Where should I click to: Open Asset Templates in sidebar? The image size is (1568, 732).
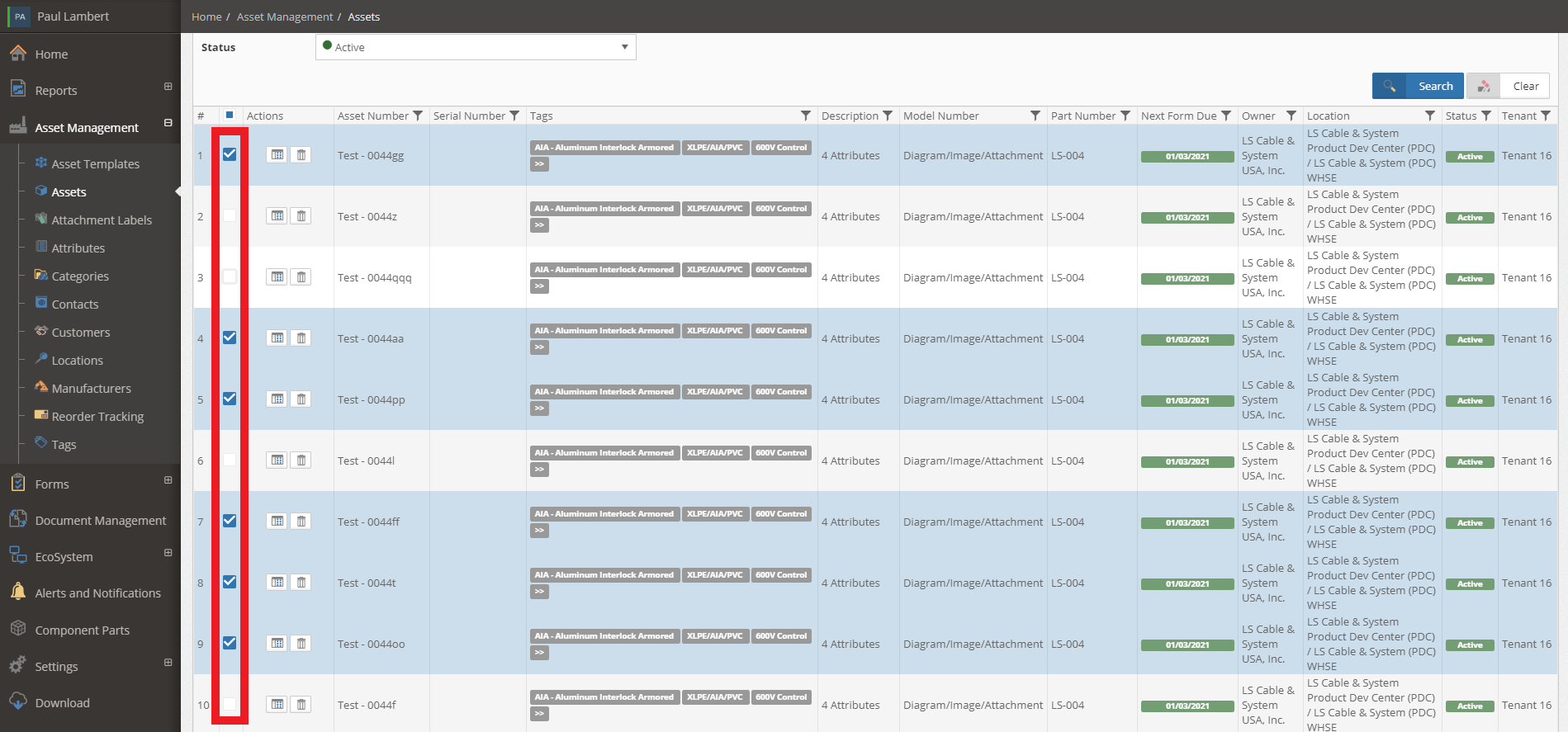tap(95, 163)
